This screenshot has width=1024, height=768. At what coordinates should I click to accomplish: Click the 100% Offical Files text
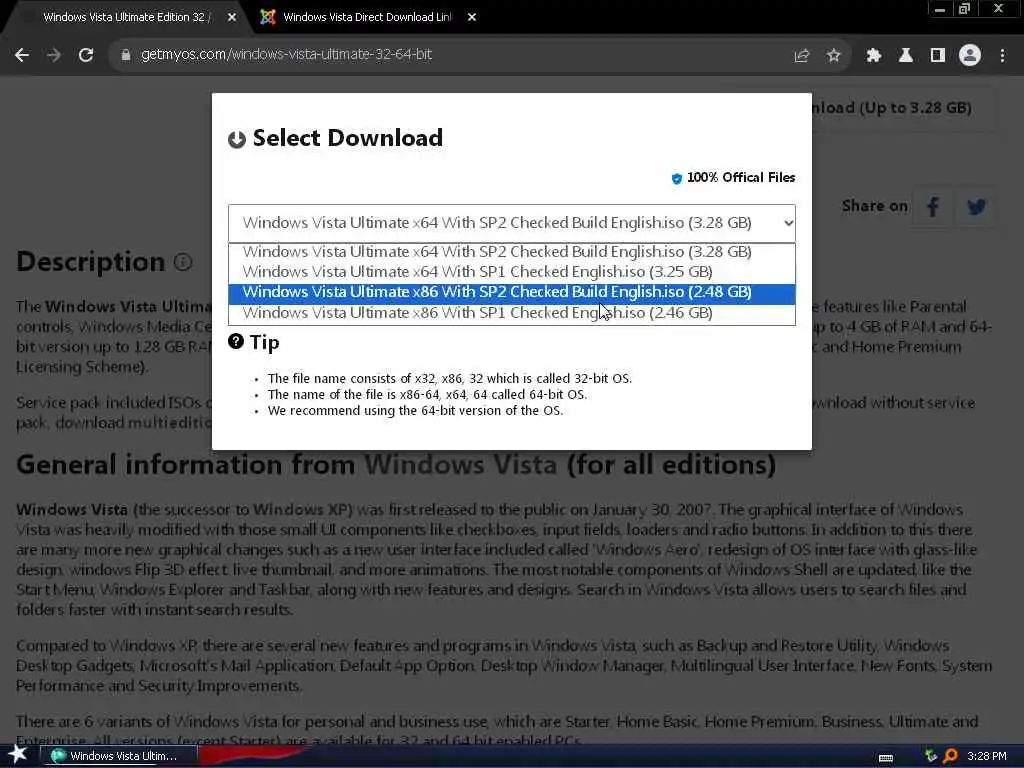(x=741, y=178)
